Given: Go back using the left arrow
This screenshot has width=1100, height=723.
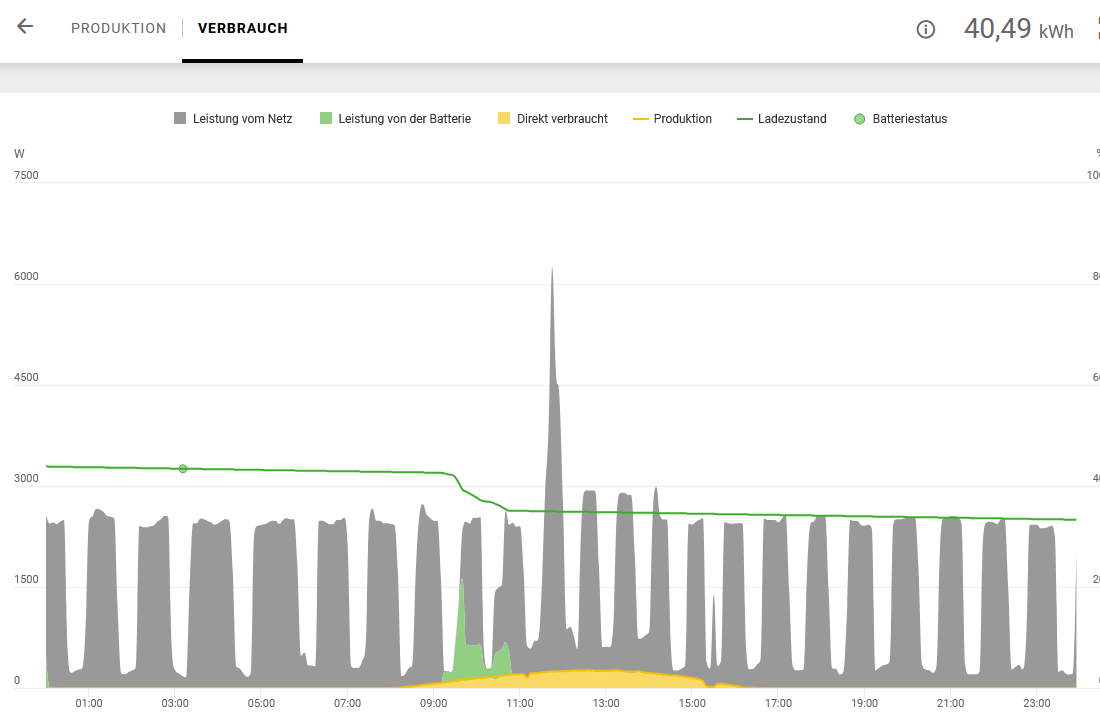Looking at the screenshot, I should tap(25, 27).
